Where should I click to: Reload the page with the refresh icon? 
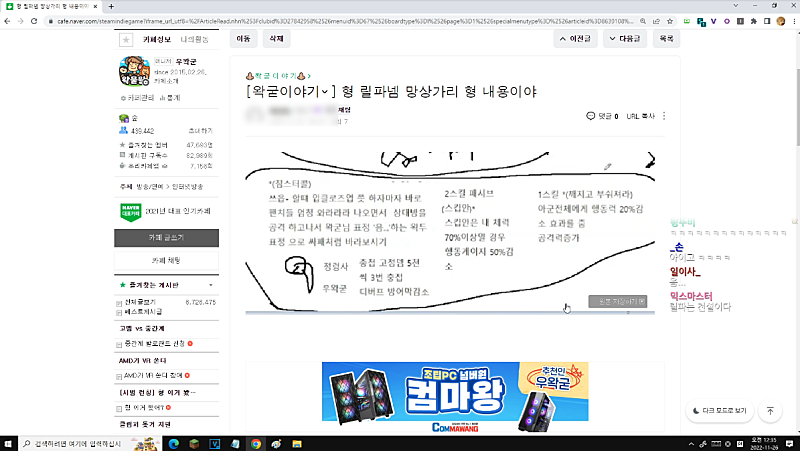click(34, 21)
